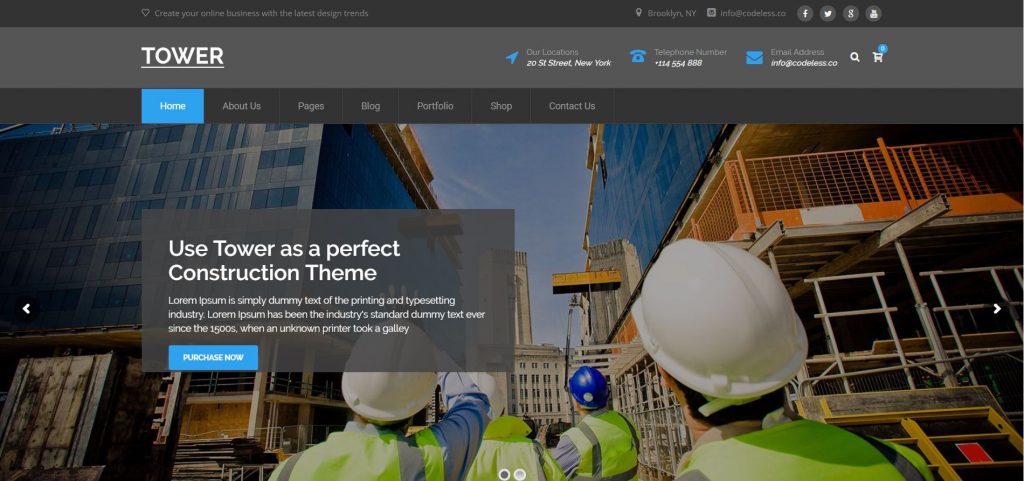Viewport: 1024px width, 481px height.
Task: Click the mail icon near info@codeless.co top bar
Action: [x=711, y=12]
